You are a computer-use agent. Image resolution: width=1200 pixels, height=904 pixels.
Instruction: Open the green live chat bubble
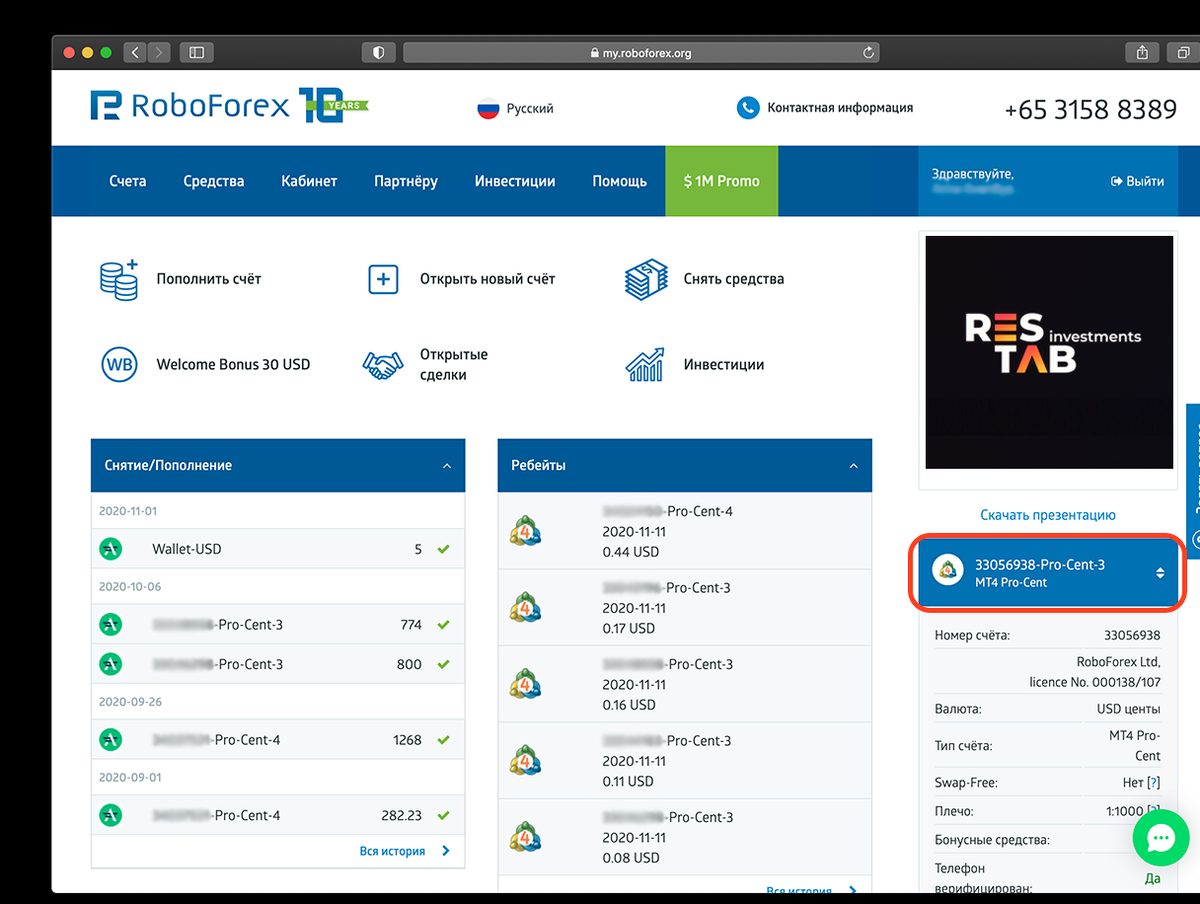(x=1161, y=838)
